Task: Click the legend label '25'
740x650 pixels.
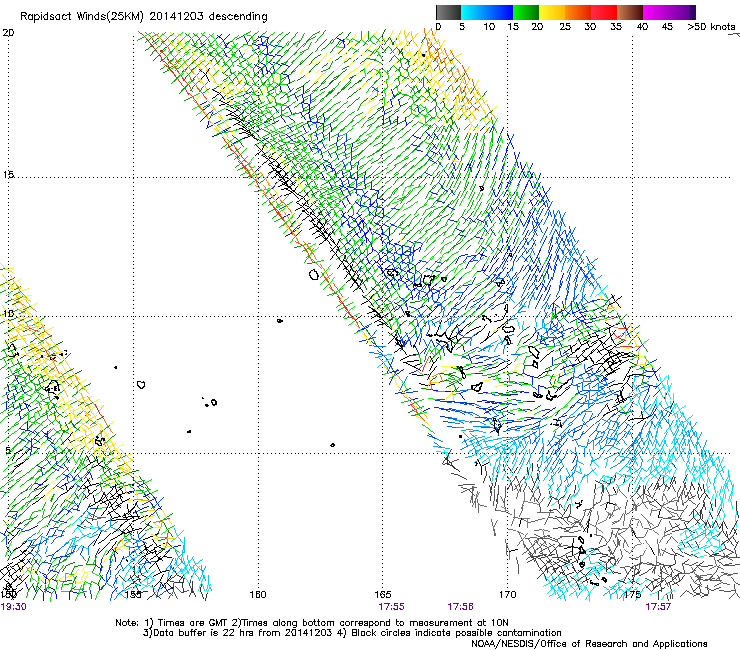Action: [x=565, y=26]
